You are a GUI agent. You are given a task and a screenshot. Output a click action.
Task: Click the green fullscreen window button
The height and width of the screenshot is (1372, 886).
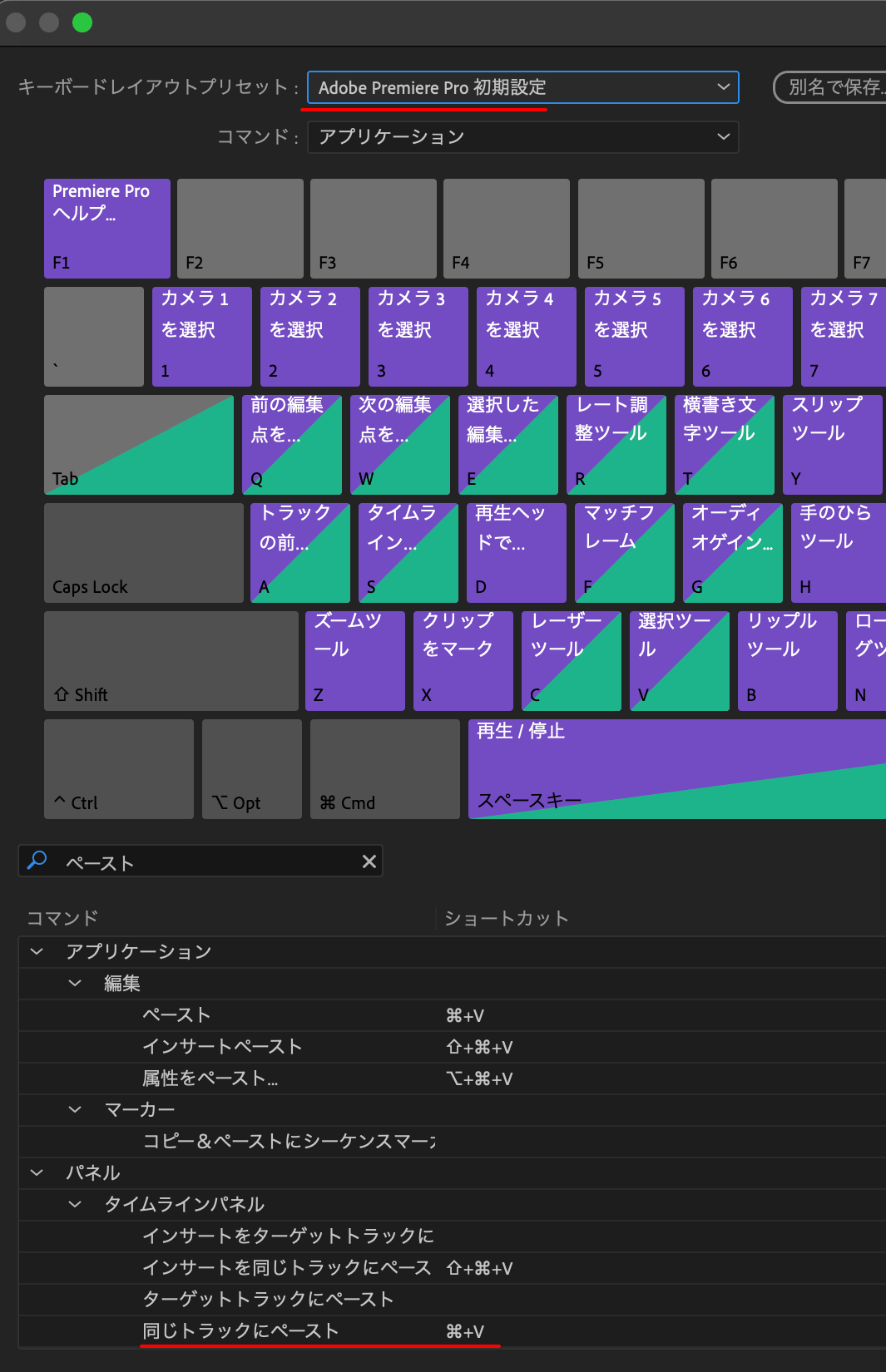click(x=82, y=22)
